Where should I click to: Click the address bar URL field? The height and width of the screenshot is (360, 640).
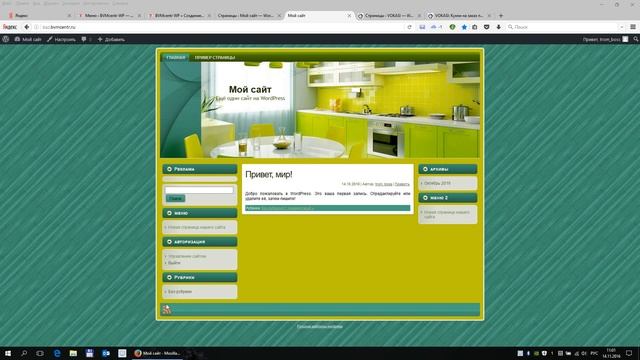(220, 27)
